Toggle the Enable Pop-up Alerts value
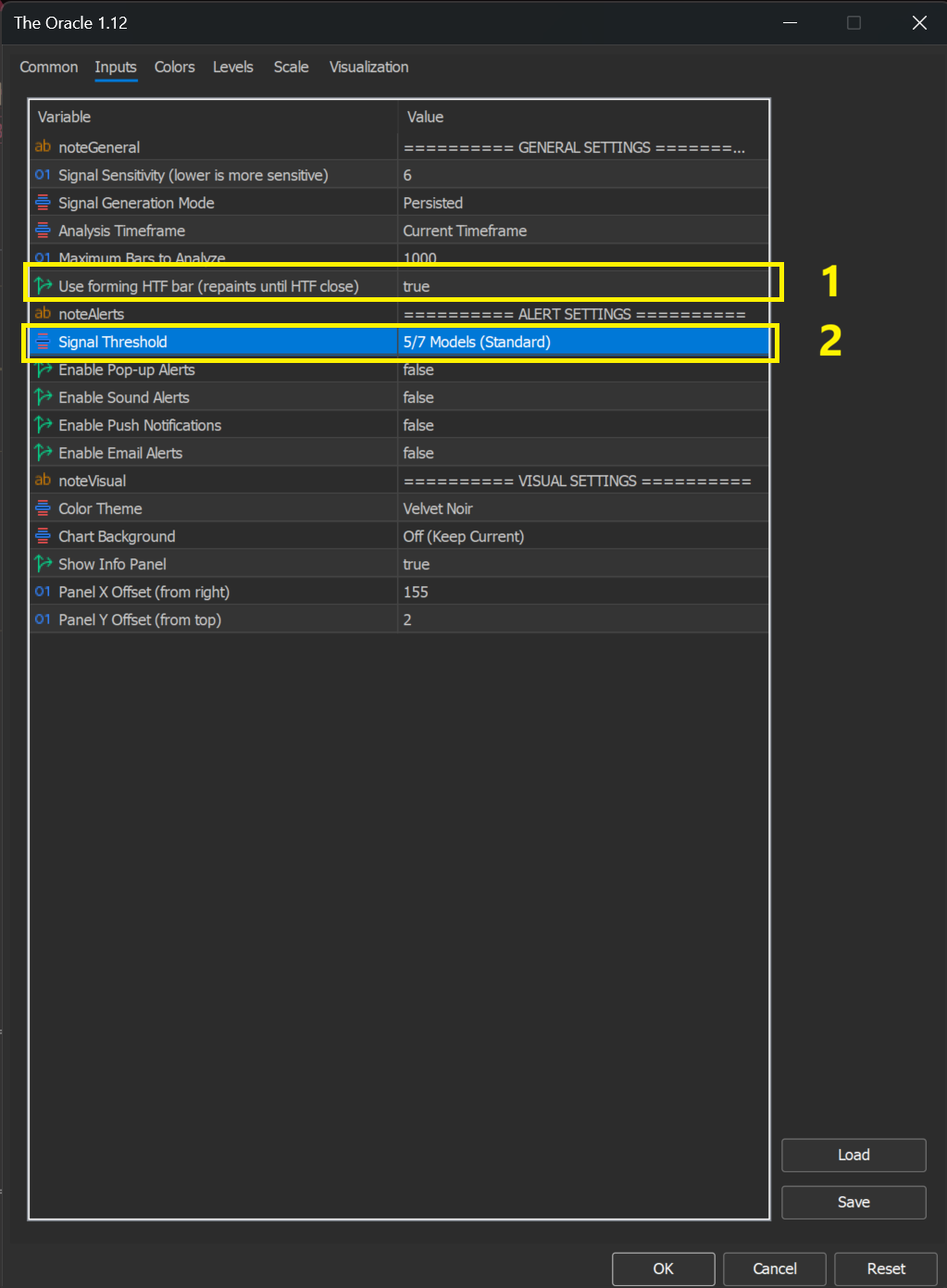This screenshot has width=947, height=1288. [583, 369]
